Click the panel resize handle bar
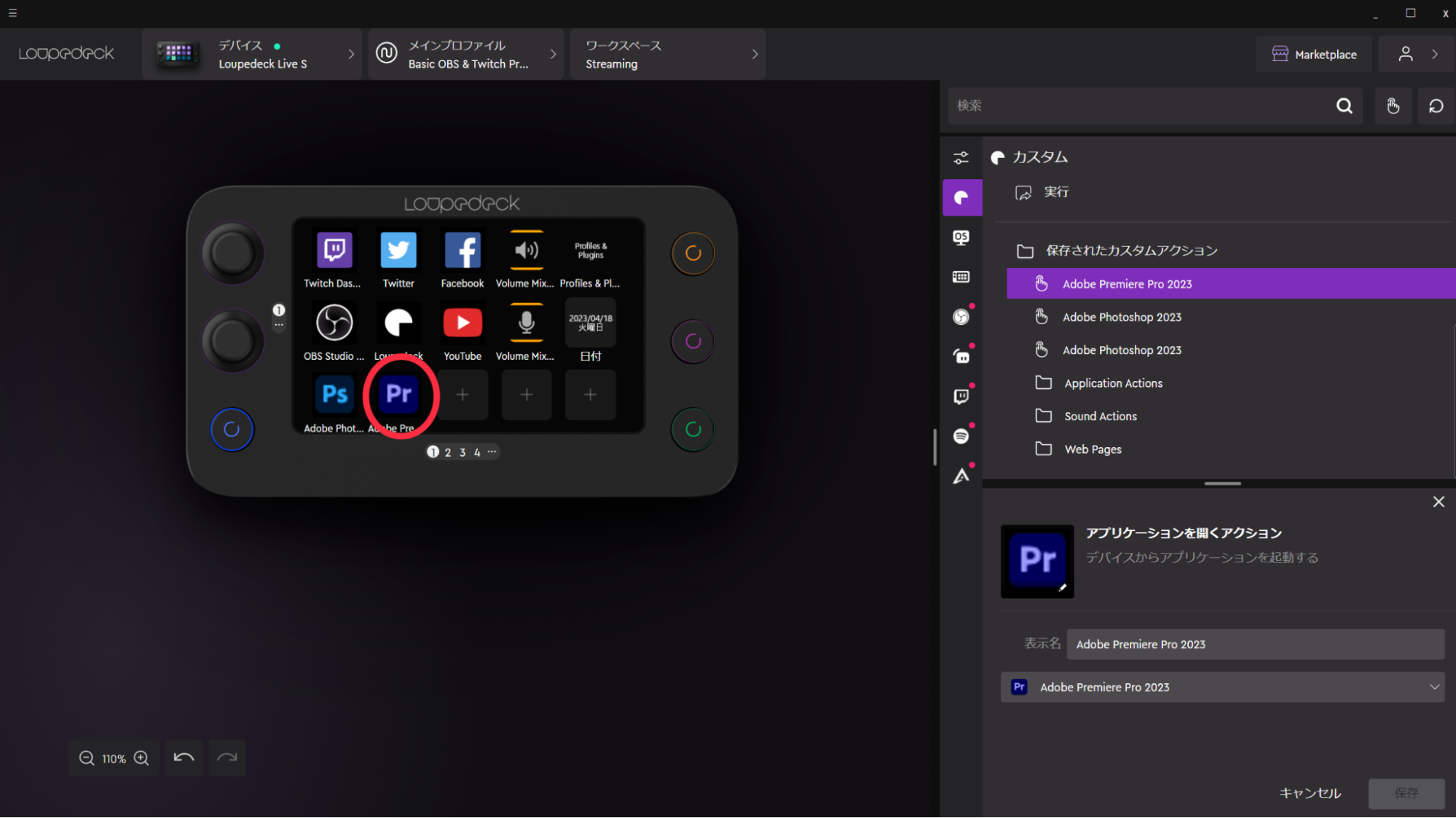Image resolution: width=1456 pixels, height=818 pixels. [x=1222, y=484]
